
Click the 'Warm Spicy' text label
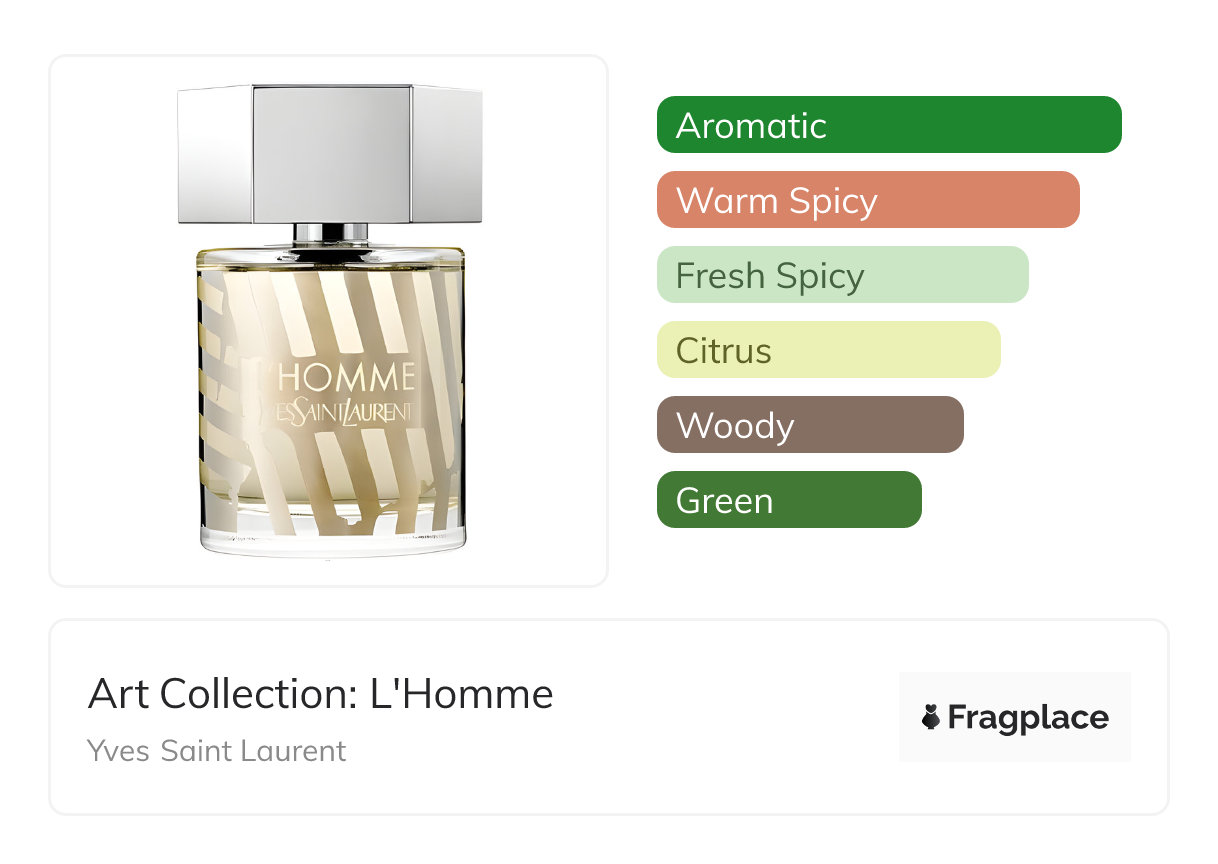pos(777,201)
